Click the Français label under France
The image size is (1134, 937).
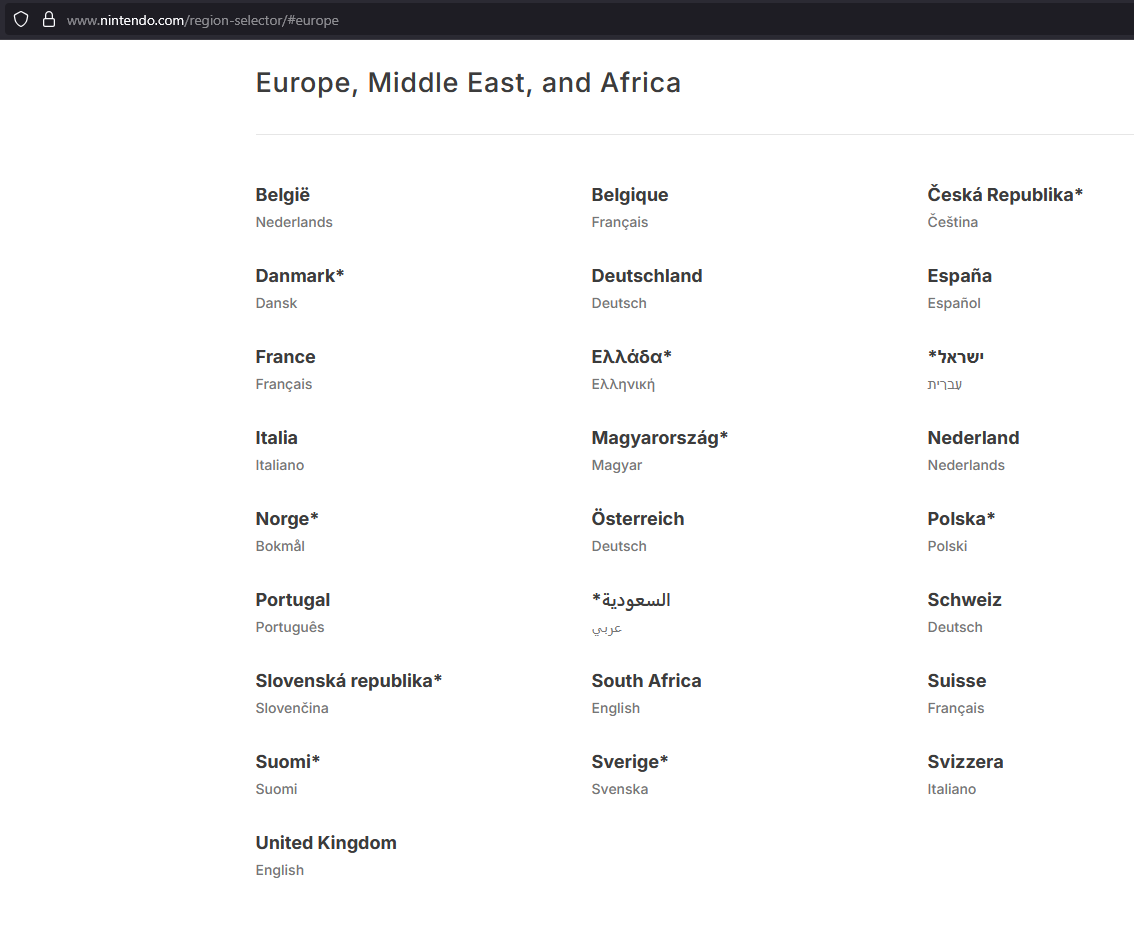point(284,384)
